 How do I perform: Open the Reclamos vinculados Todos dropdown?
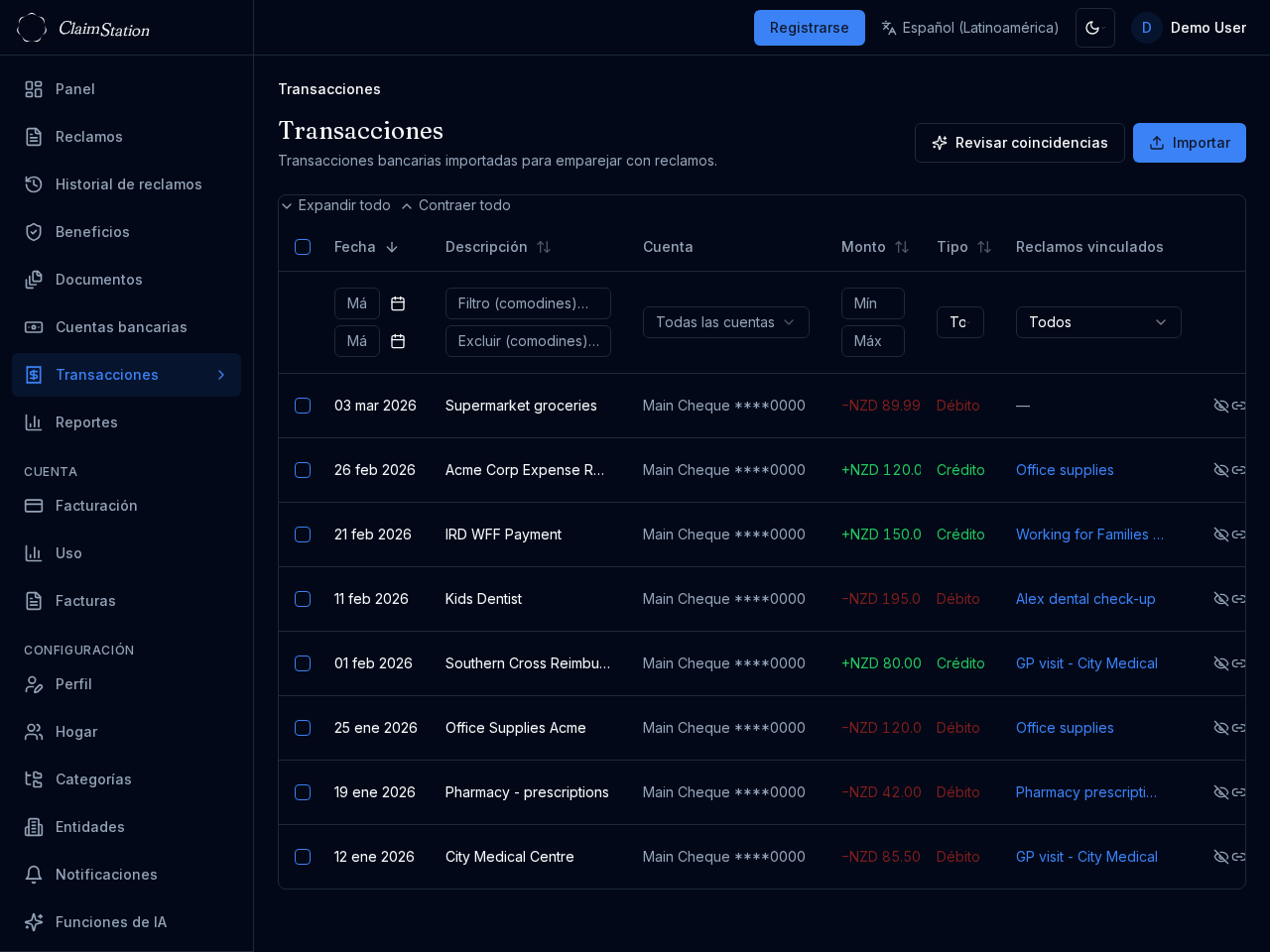point(1097,322)
